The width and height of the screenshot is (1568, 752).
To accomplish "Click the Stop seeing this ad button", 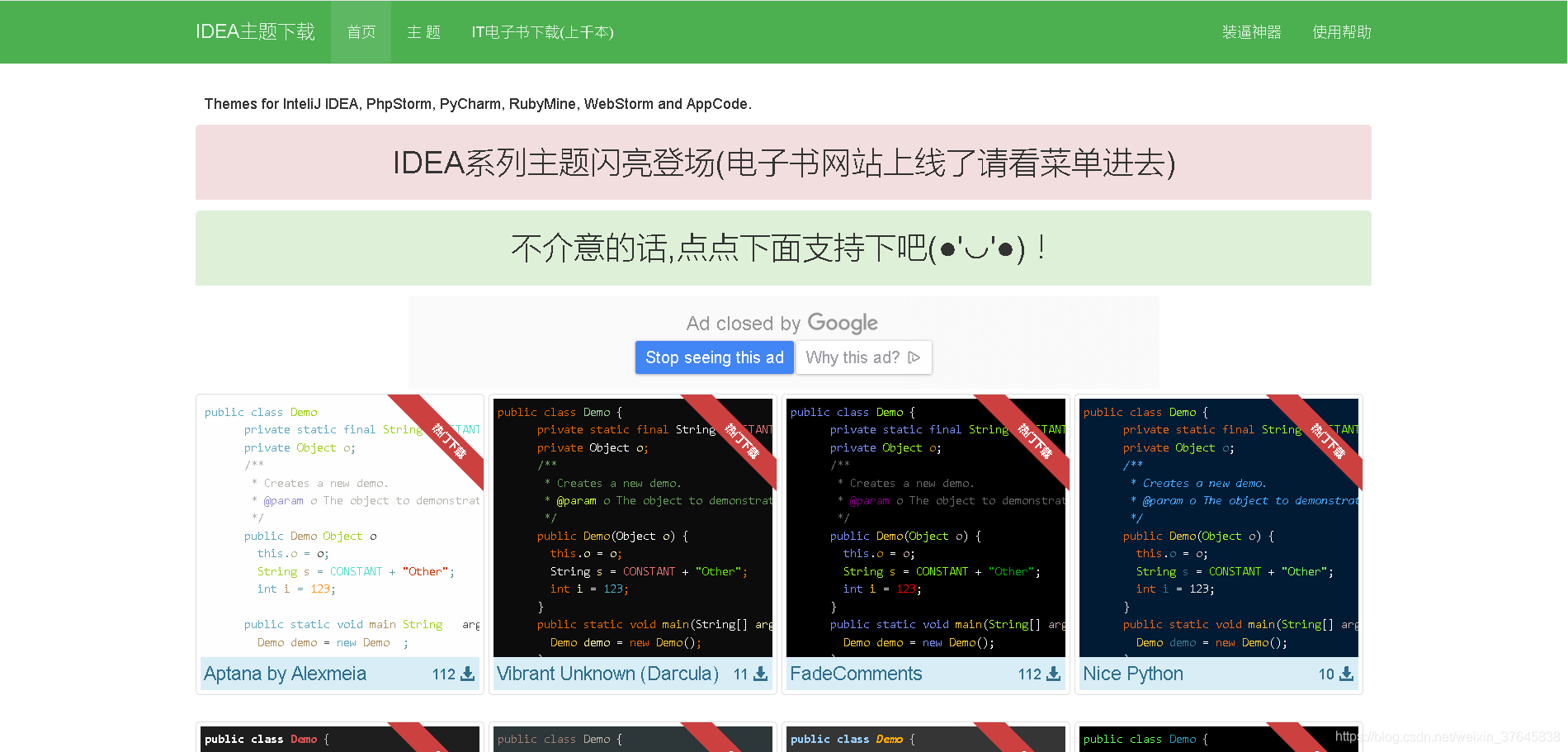I will [715, 357].
